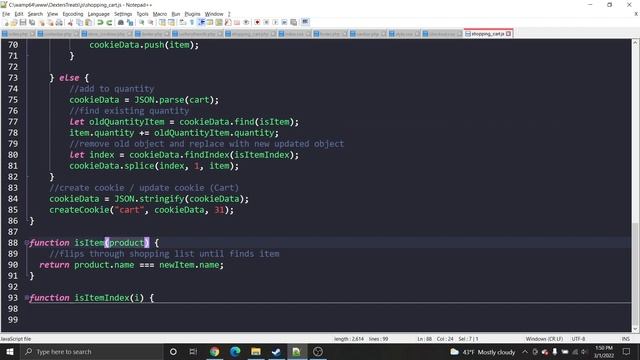Open the Language menu
640x360 pixels.
point(98,14)
